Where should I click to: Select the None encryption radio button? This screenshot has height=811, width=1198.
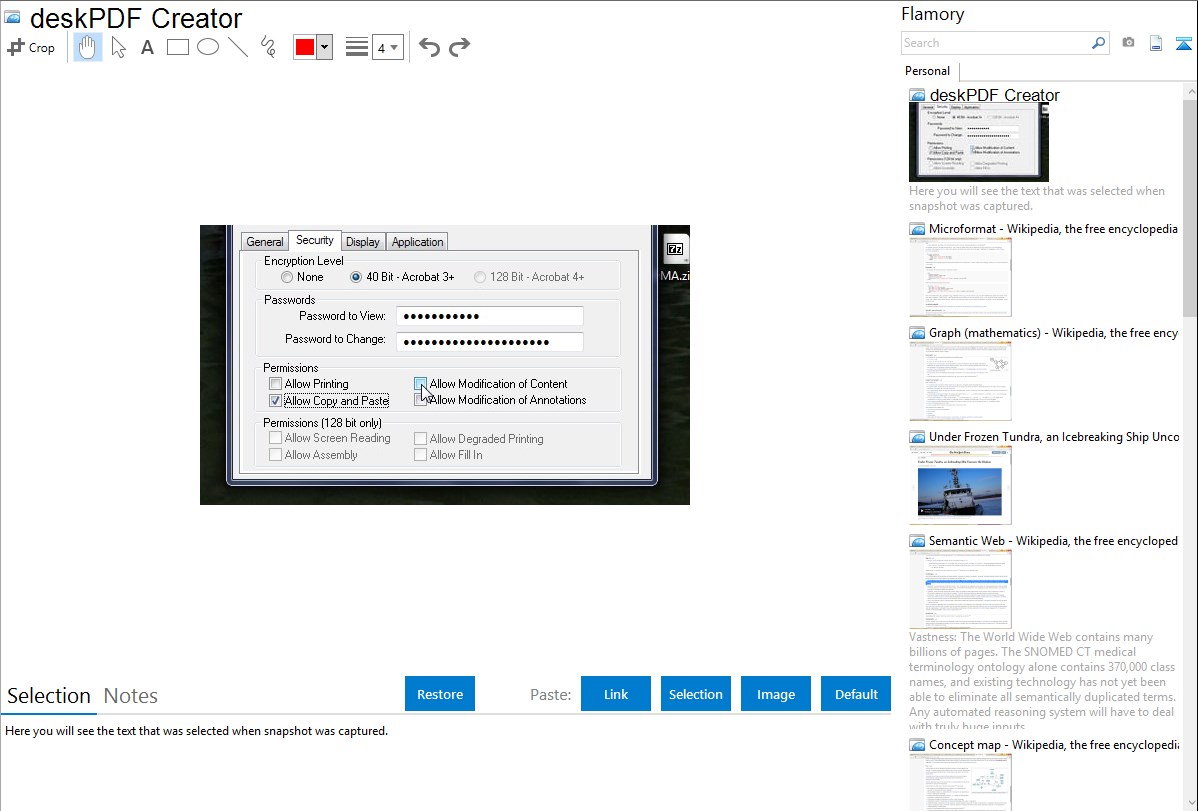click(x=287, y=277)
